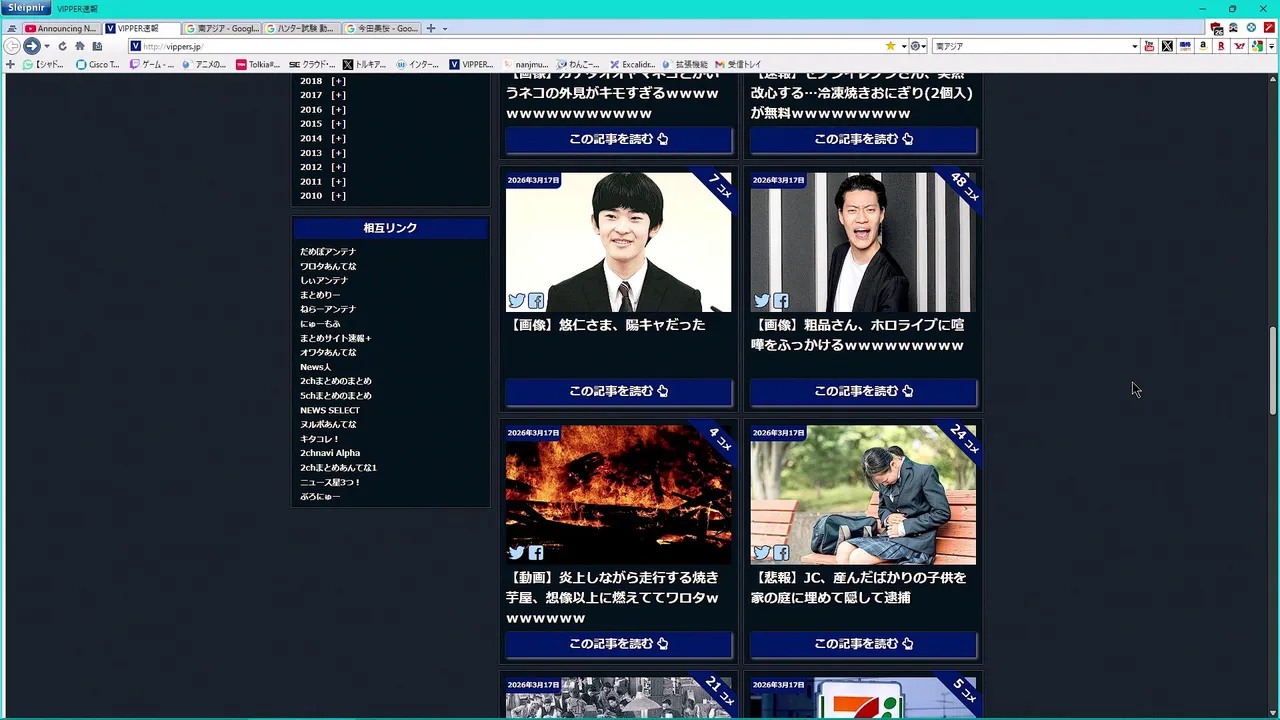Go forward with the navigation arrow
Screen dimensions: 1280x720
coord(31,46)
